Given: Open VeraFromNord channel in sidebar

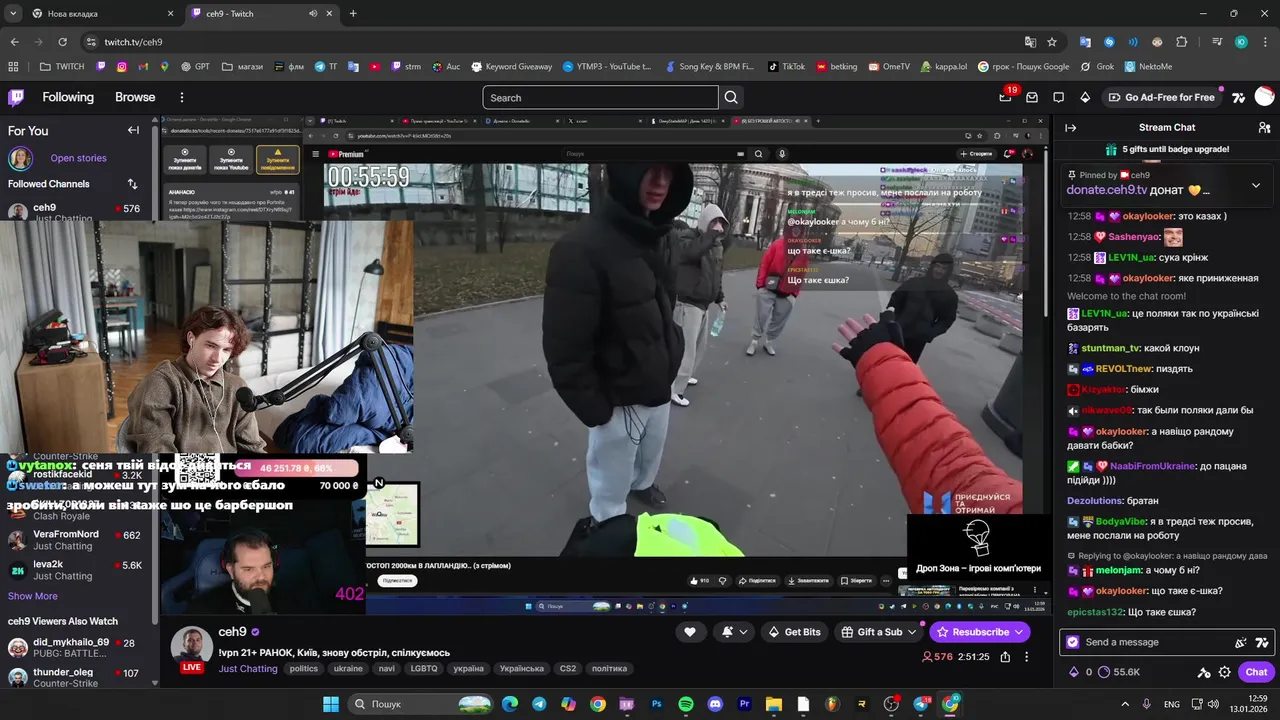Looking at the screenshot, I should (x=75, y=540).
